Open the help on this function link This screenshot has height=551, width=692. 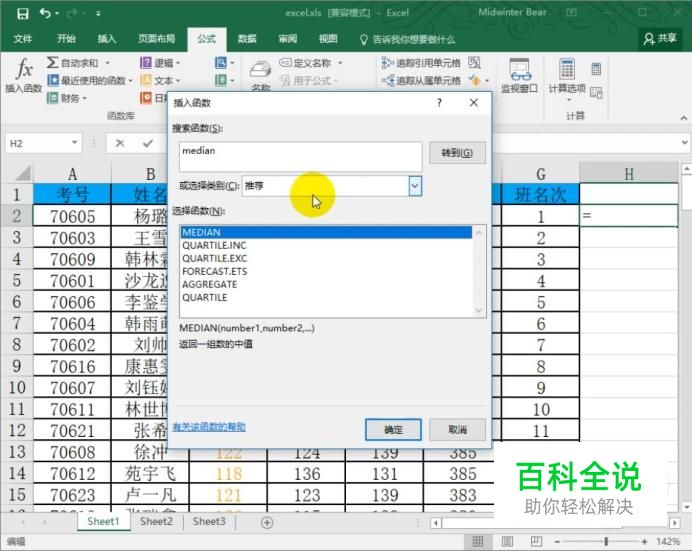point(209,427)
